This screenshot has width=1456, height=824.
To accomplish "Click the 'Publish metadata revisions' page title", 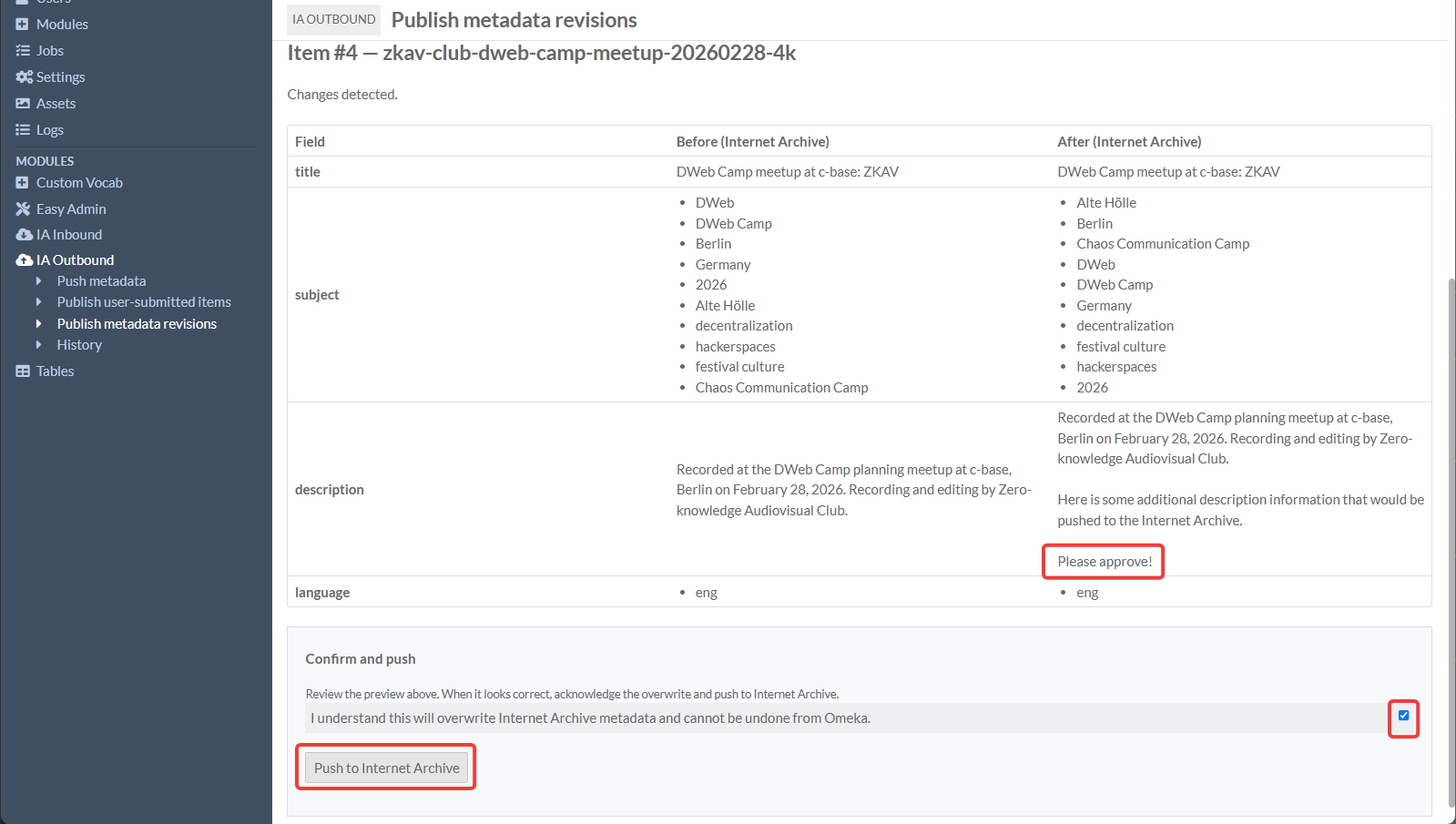I will (514, 20).
